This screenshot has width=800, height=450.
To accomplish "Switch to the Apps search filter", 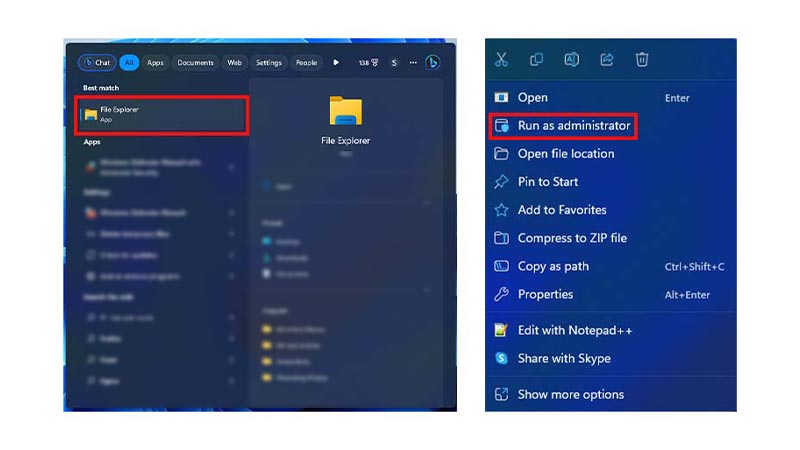I will [x=155, y=63].
